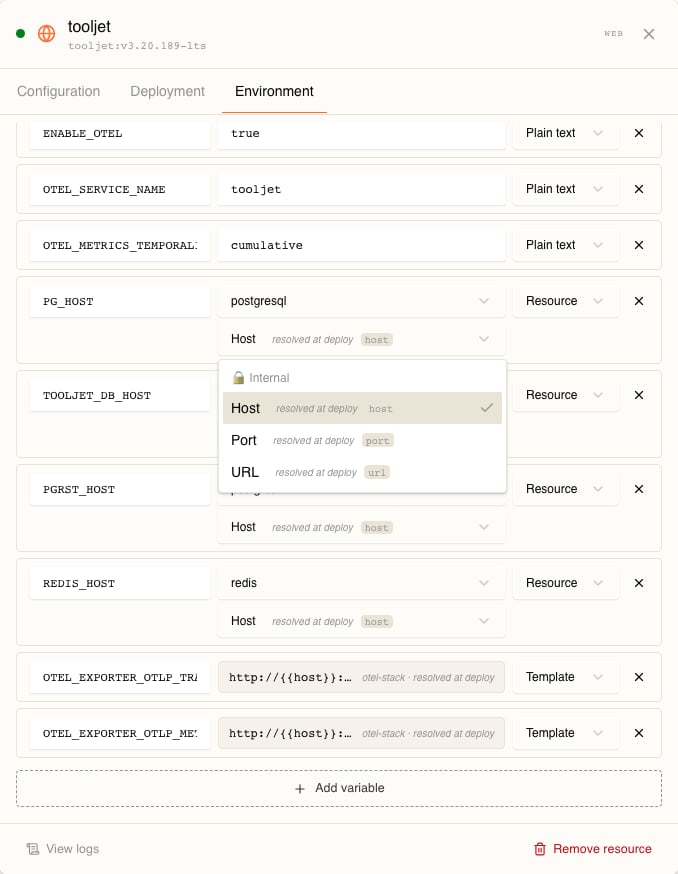Choose Host option in dropdown list
Viewport: 678px width, 874px height.
pos(362,408)
